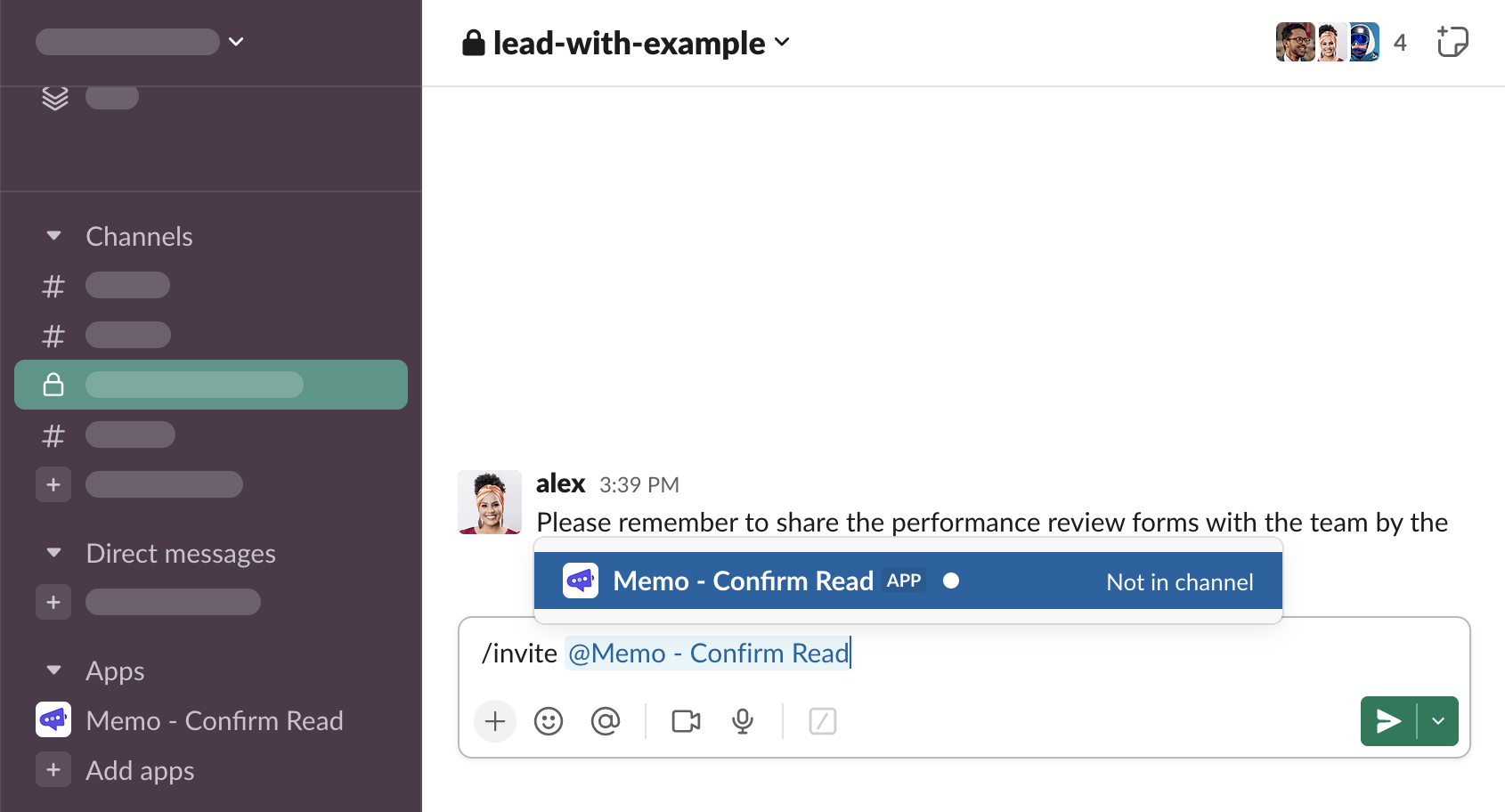
Task: Click the microphone audio clip icon
Action: click(743, 721)
